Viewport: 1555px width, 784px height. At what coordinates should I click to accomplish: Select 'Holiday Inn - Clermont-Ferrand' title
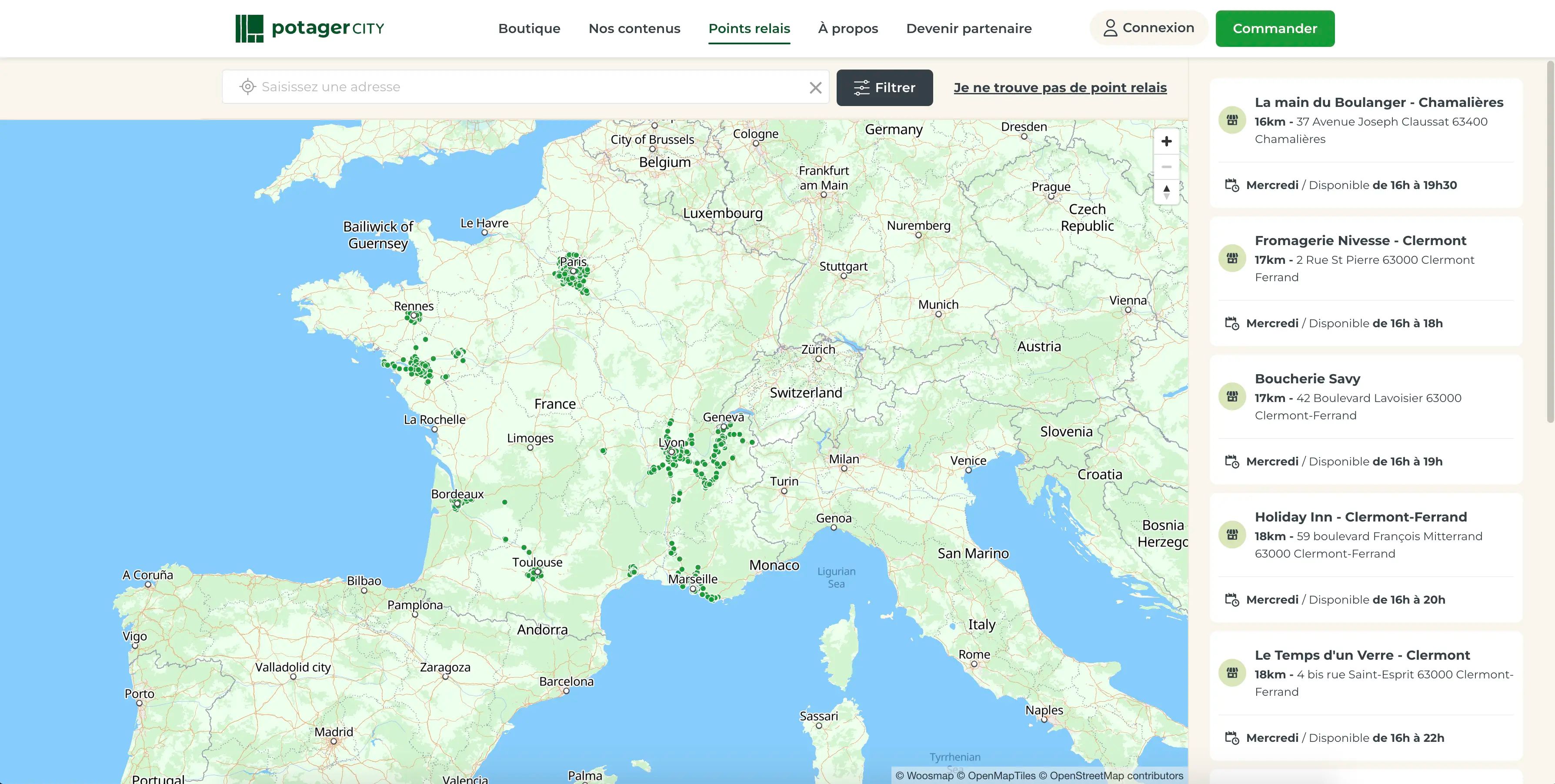[x=1361, y=517]
